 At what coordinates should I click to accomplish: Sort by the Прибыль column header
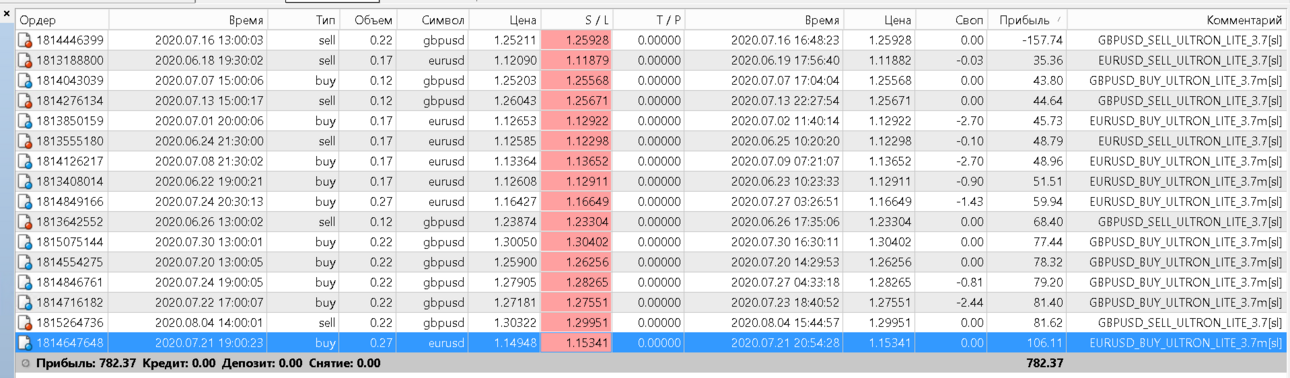[1027, 20]
